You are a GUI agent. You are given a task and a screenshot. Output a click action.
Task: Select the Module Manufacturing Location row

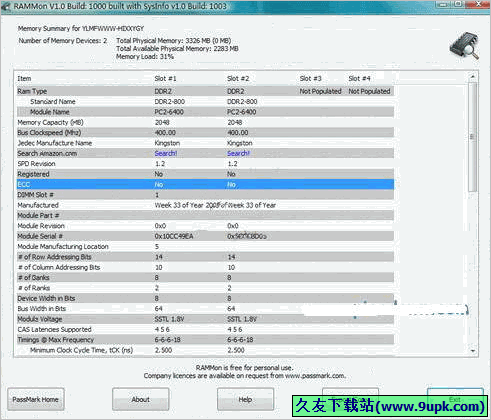pyautogui.click(x=205, y=246)
